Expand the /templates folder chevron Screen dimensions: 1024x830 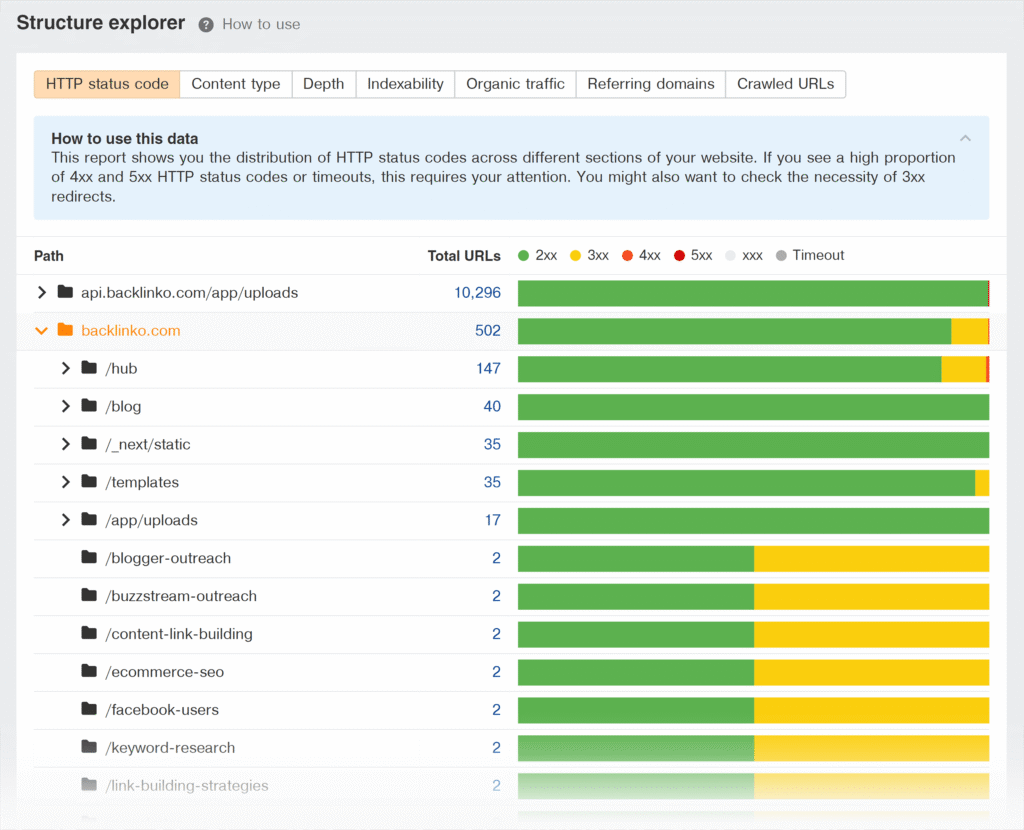click(66, 482)
